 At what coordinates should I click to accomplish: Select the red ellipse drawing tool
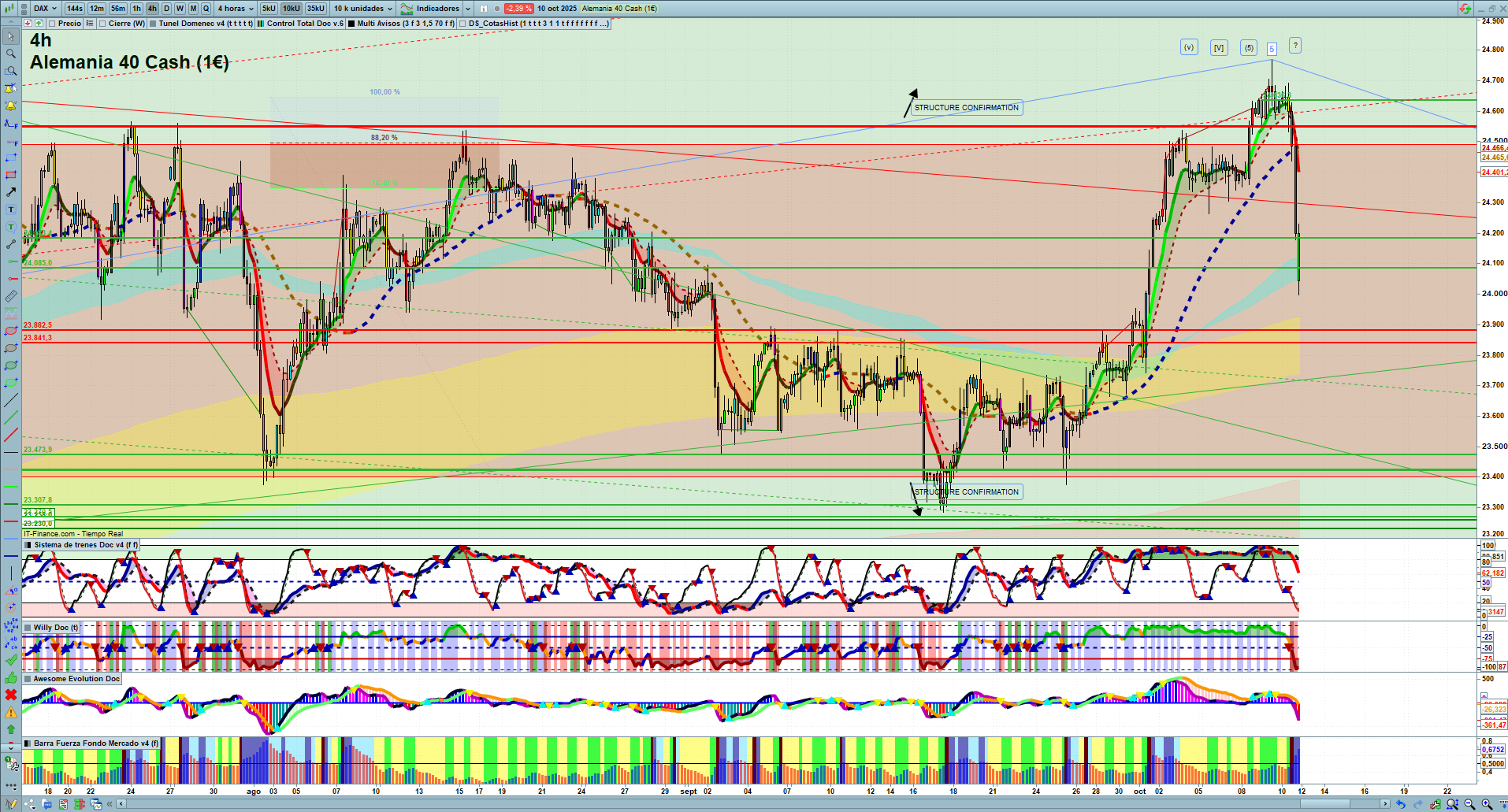(11, 331)
